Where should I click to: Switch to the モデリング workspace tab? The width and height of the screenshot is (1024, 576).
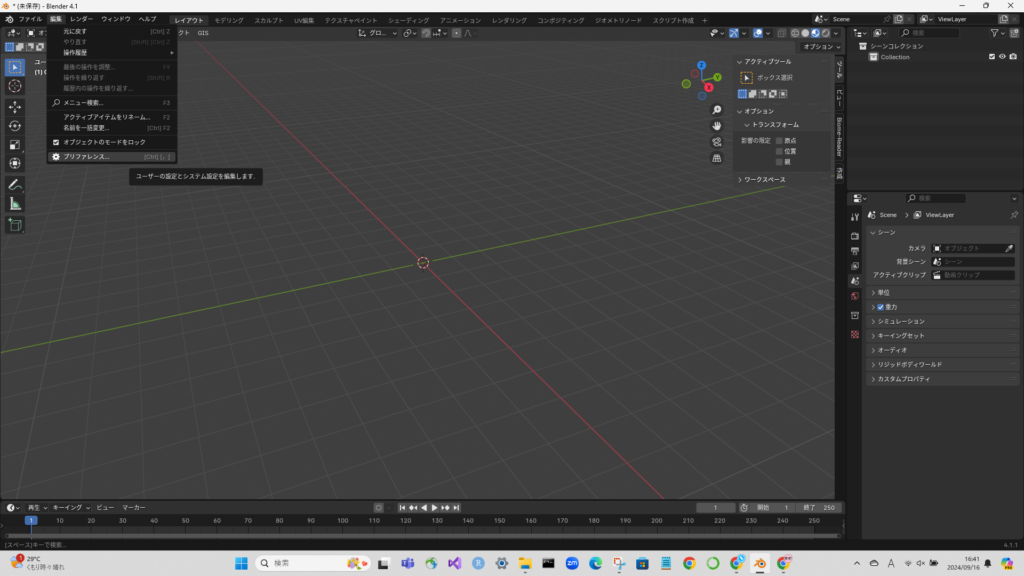[229, 20]
